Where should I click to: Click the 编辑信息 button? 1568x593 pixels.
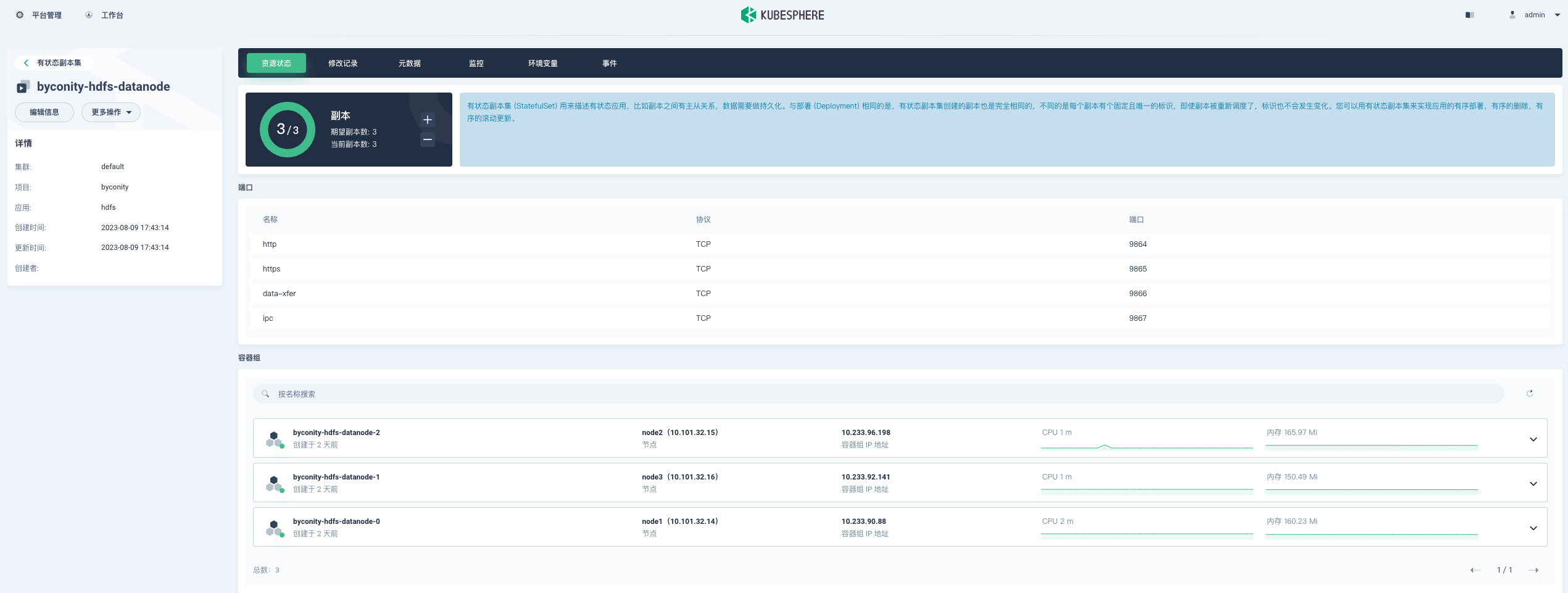pyautogui.click(x=44, y=112)
